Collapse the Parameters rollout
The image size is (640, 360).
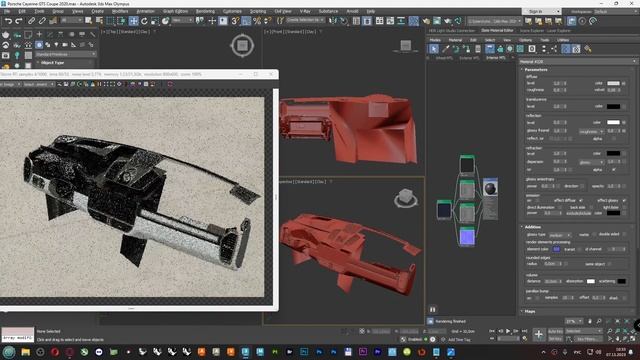536,70
